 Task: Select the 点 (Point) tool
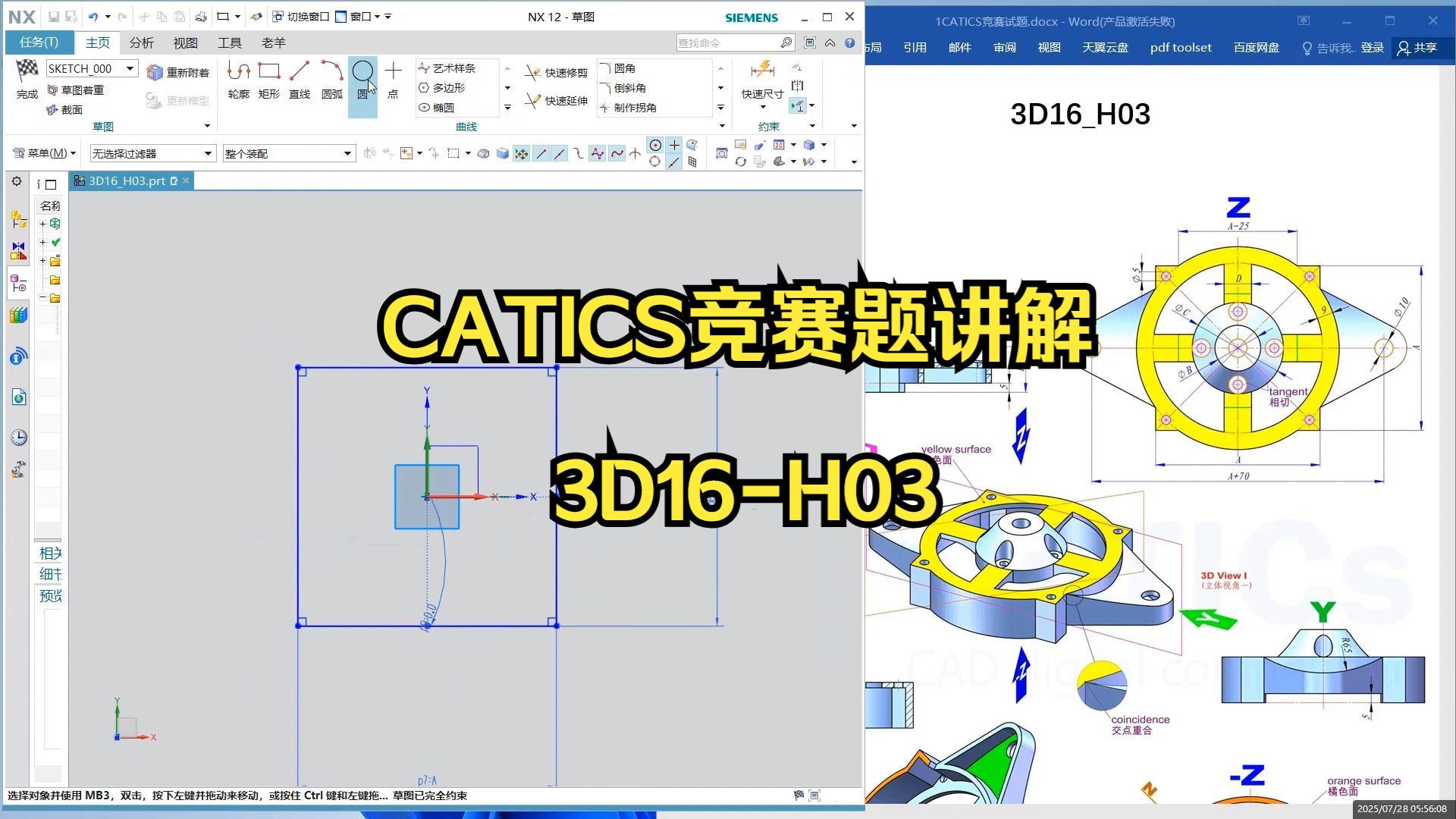[x=393, y=80]
